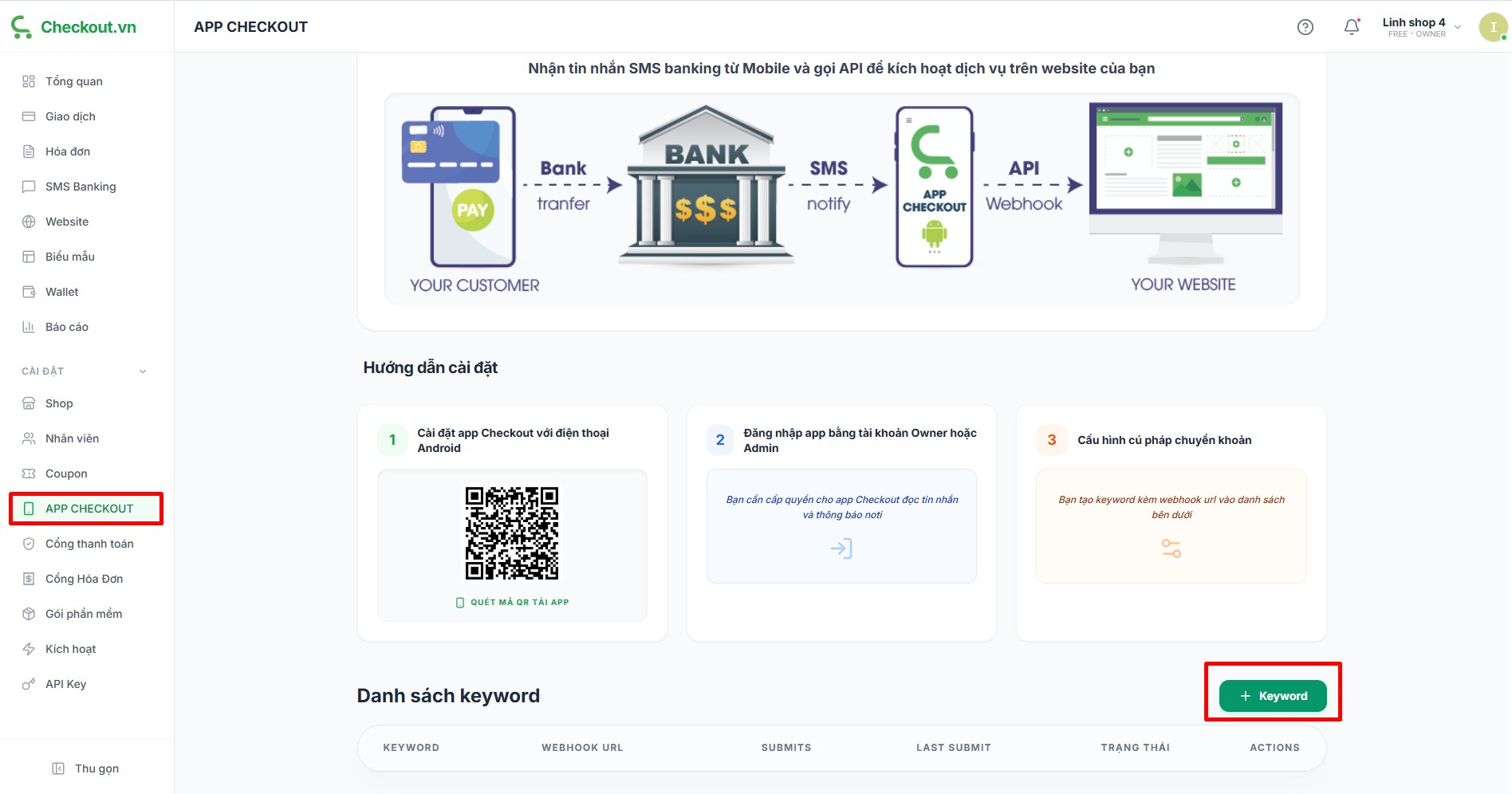Click the TRẠNG THÁI column header
Screen dimensions: 1512x794
1135,748
